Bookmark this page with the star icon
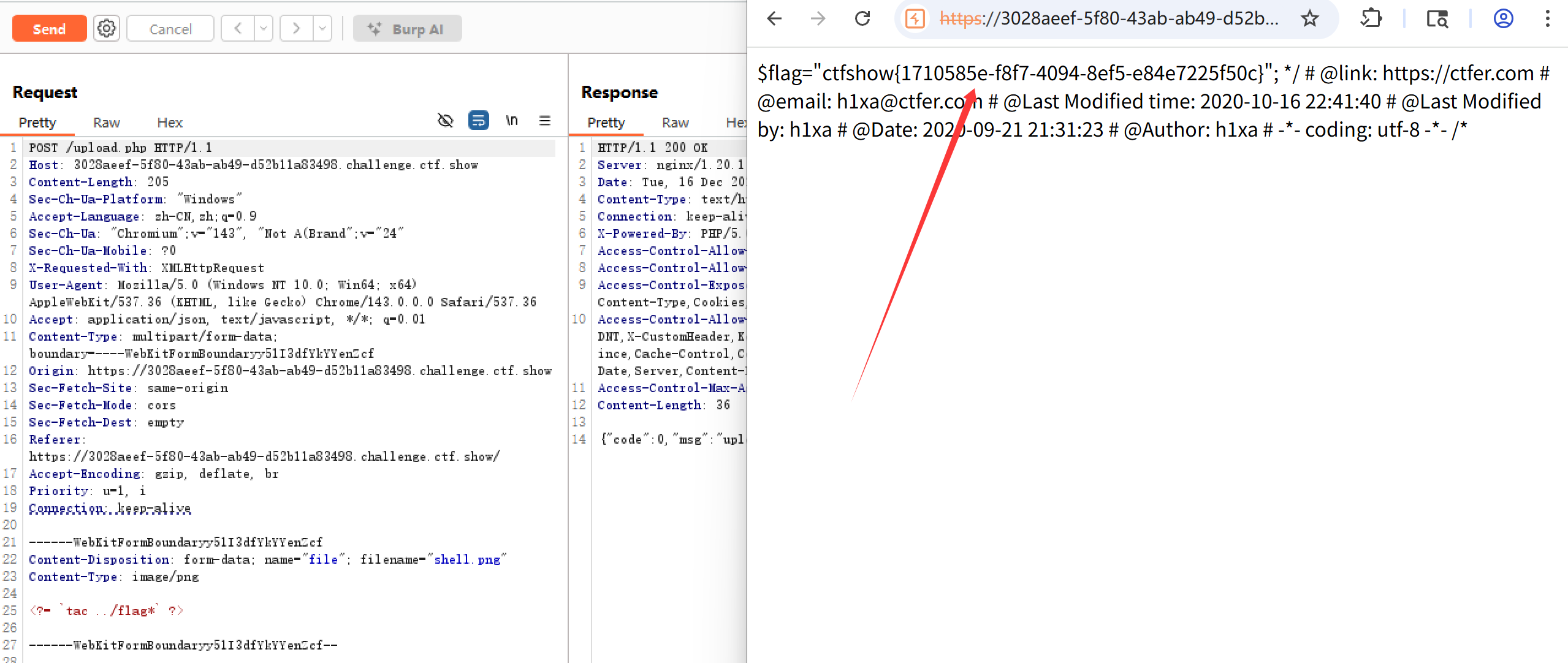 (1309, 18)
